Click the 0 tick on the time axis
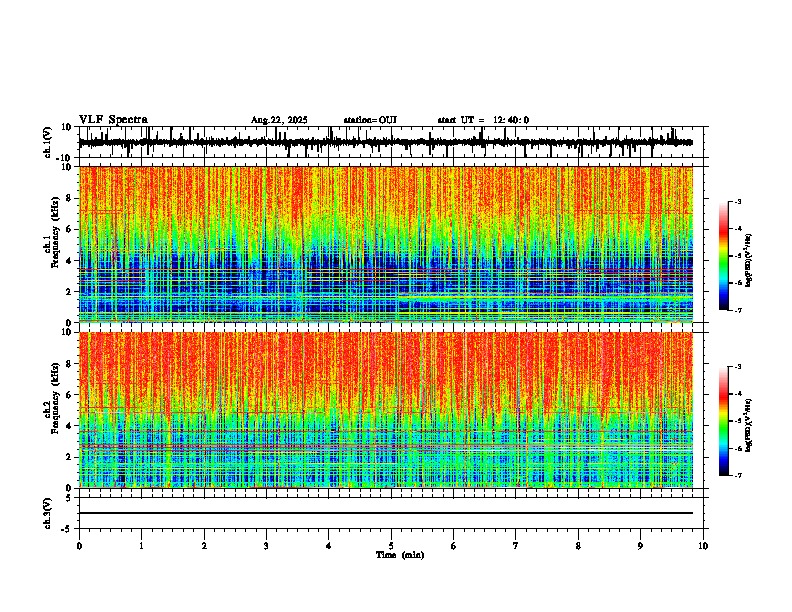792x612 pixels. (79, 546)
